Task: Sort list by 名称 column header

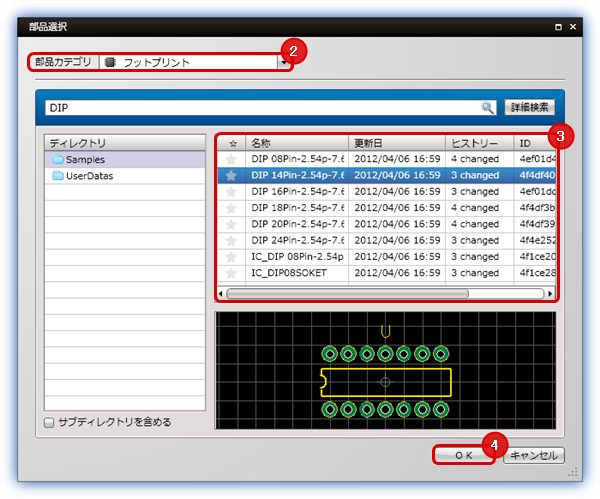Action: (297, 143)
